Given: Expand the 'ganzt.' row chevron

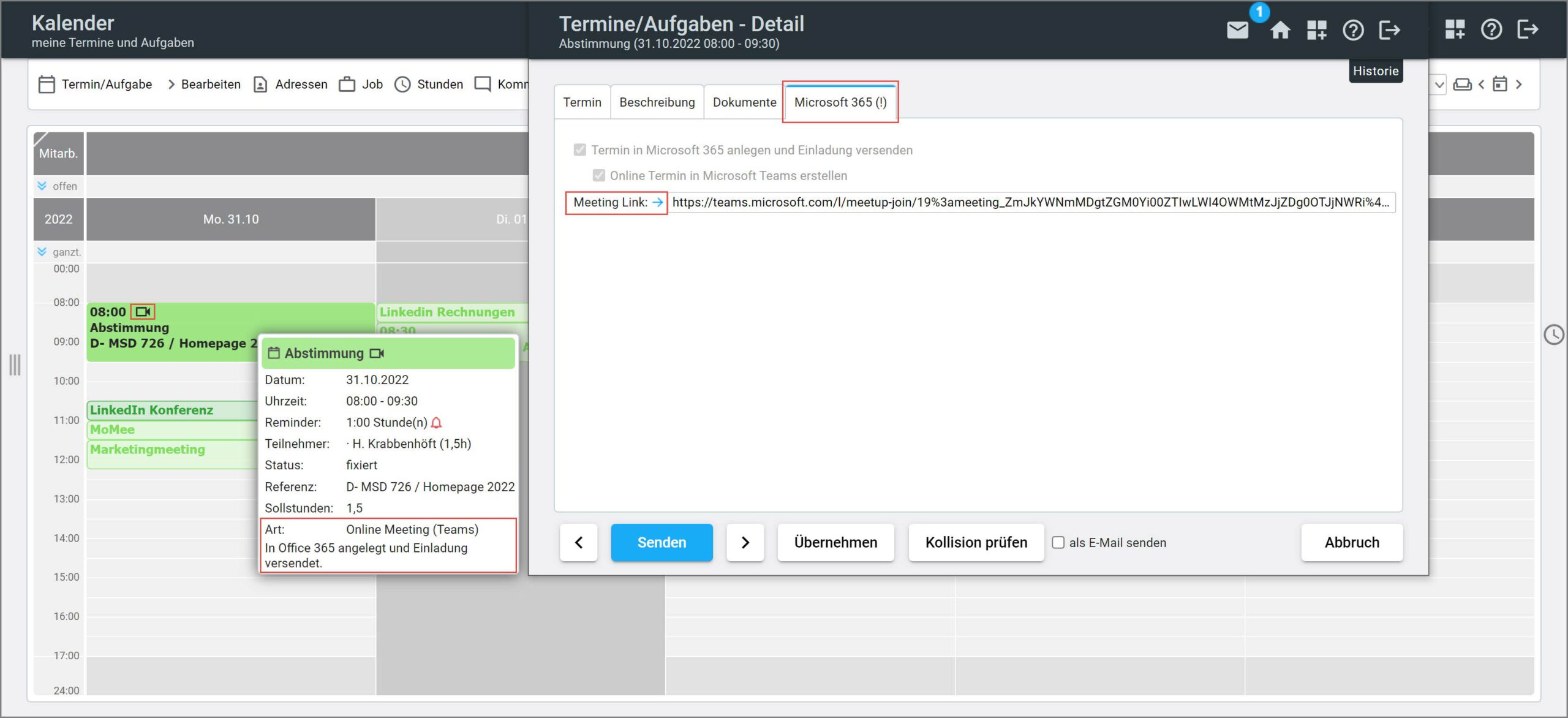Looking at the screenshot, I should [42, 252].
